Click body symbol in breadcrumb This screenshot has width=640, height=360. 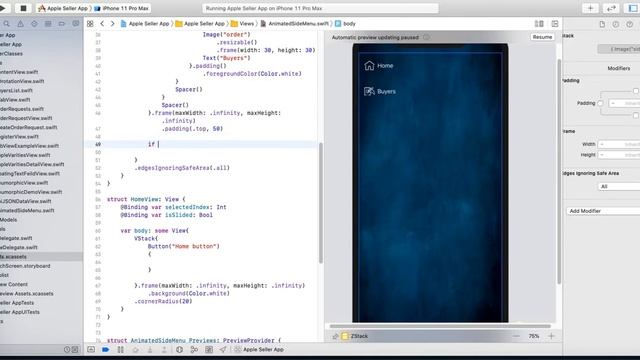coord(345,24)
